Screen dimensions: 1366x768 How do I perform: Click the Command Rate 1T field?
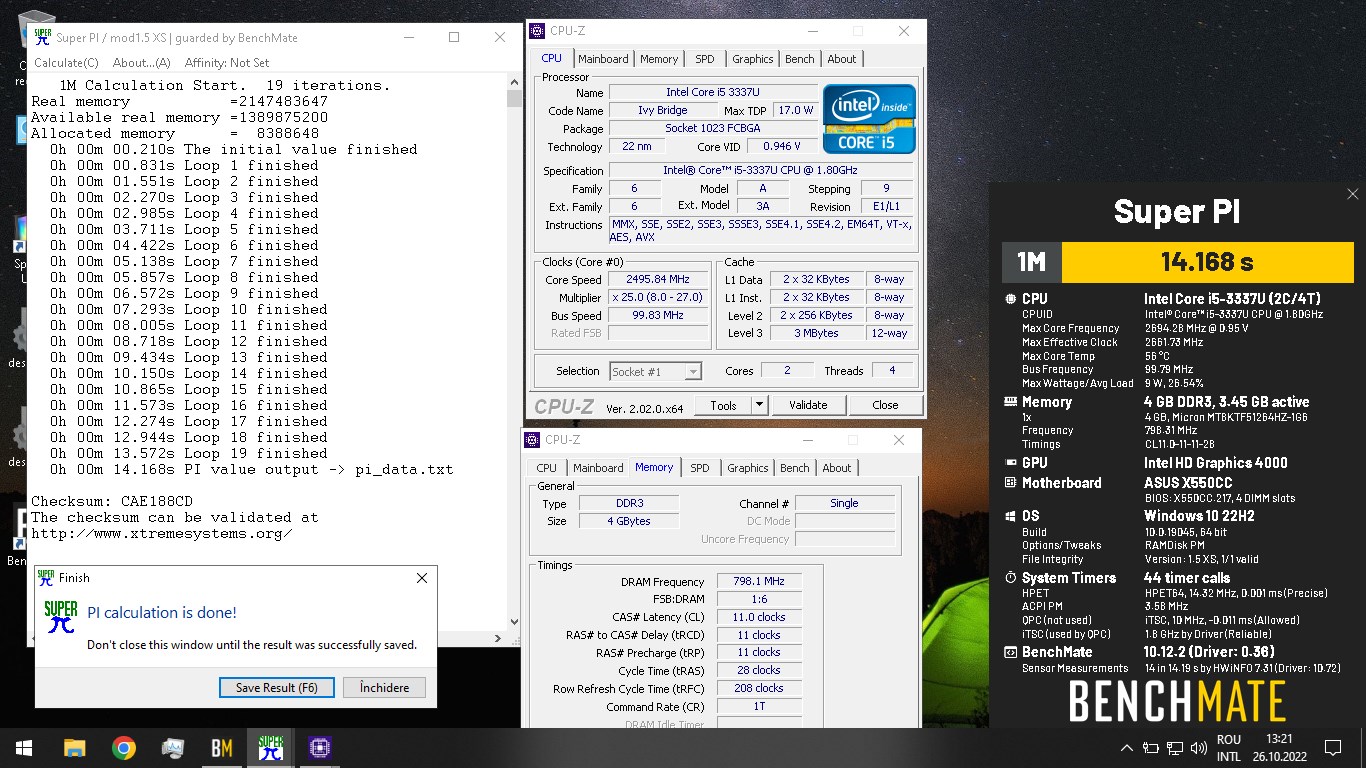758,706
